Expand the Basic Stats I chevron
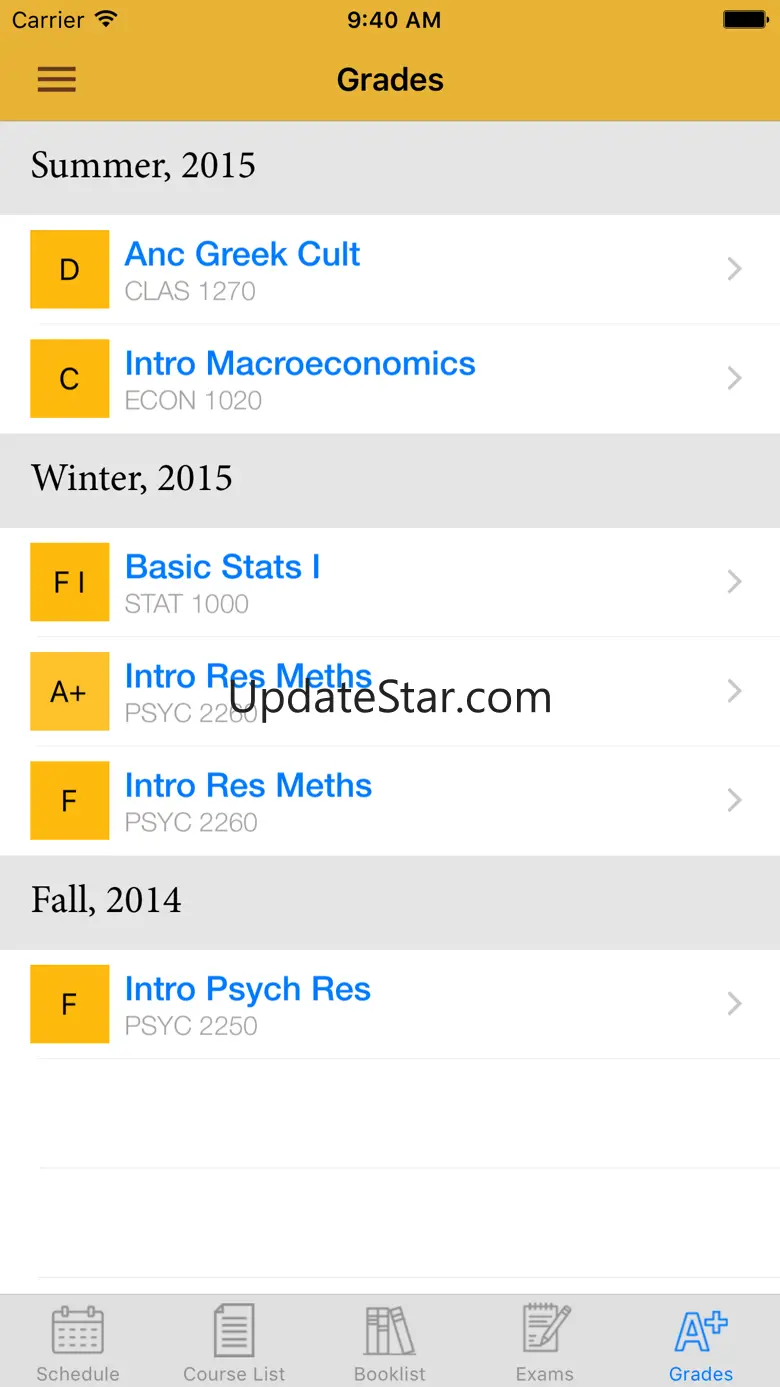 pos(735,582)
